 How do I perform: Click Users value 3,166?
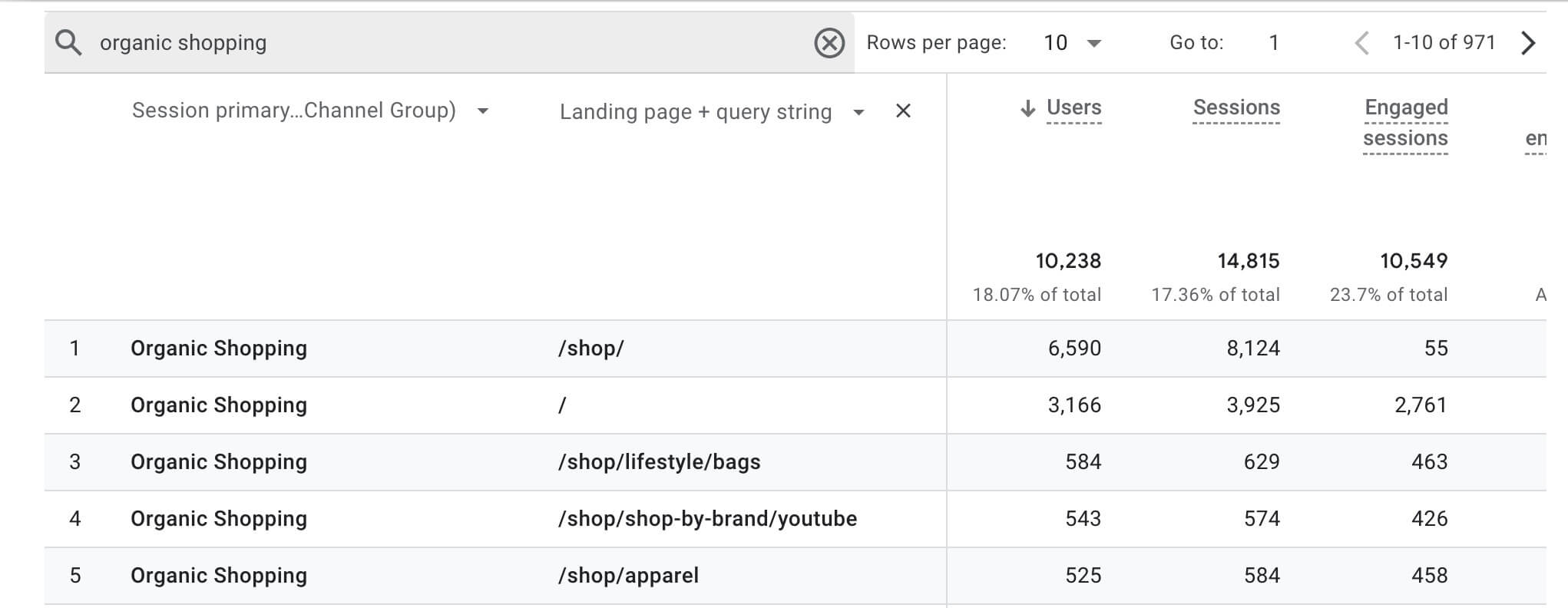tap(1074, 405)
